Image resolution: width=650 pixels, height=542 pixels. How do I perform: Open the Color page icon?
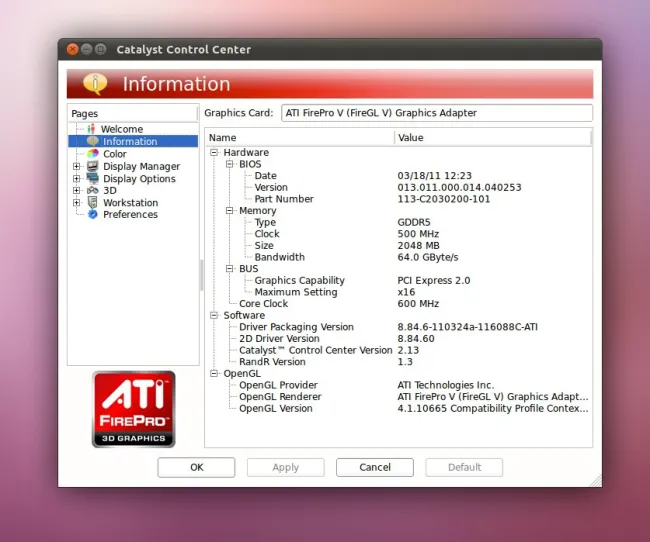click(x=93, y=154)
